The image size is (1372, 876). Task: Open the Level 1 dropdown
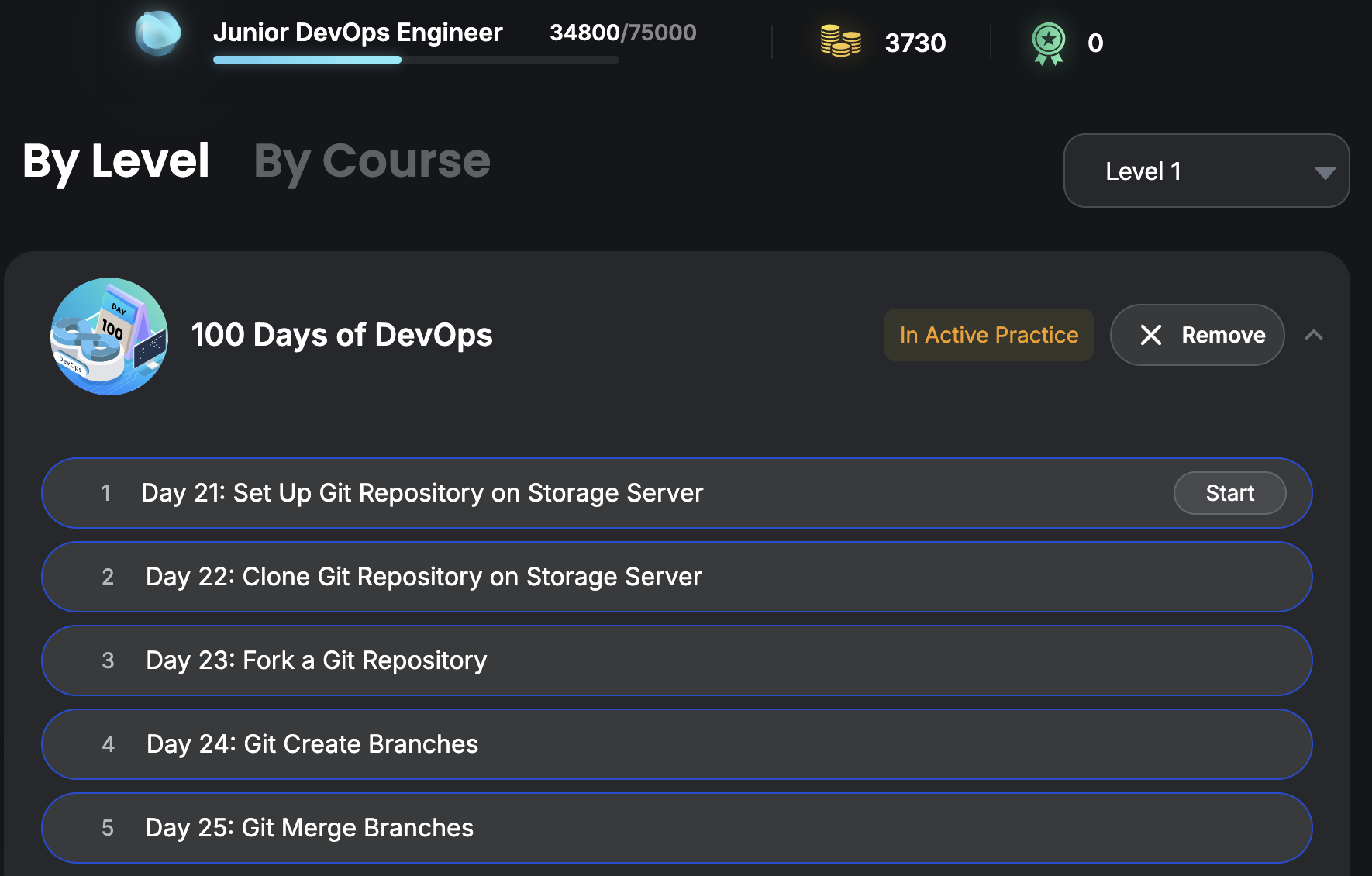(x=1205, y=171)
